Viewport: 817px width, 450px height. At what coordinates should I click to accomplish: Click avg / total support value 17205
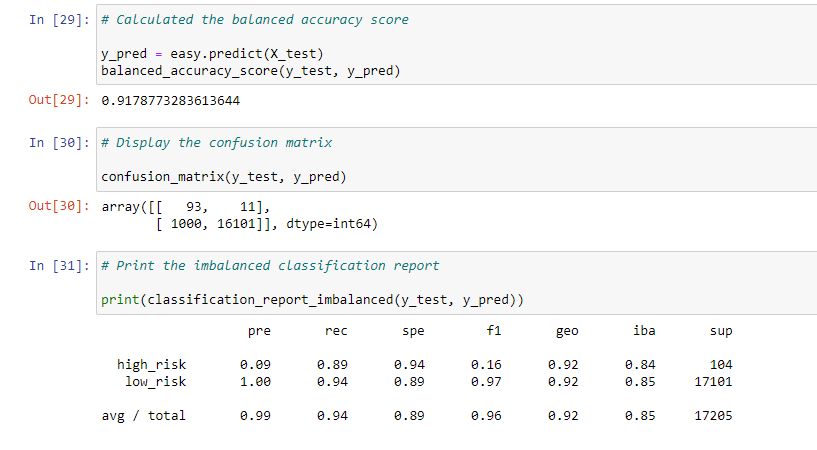point(713,416)
